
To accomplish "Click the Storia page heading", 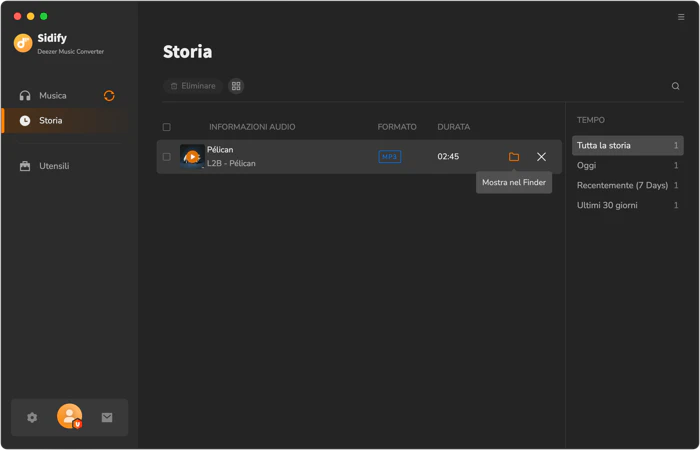I will (x=188, y=52).
